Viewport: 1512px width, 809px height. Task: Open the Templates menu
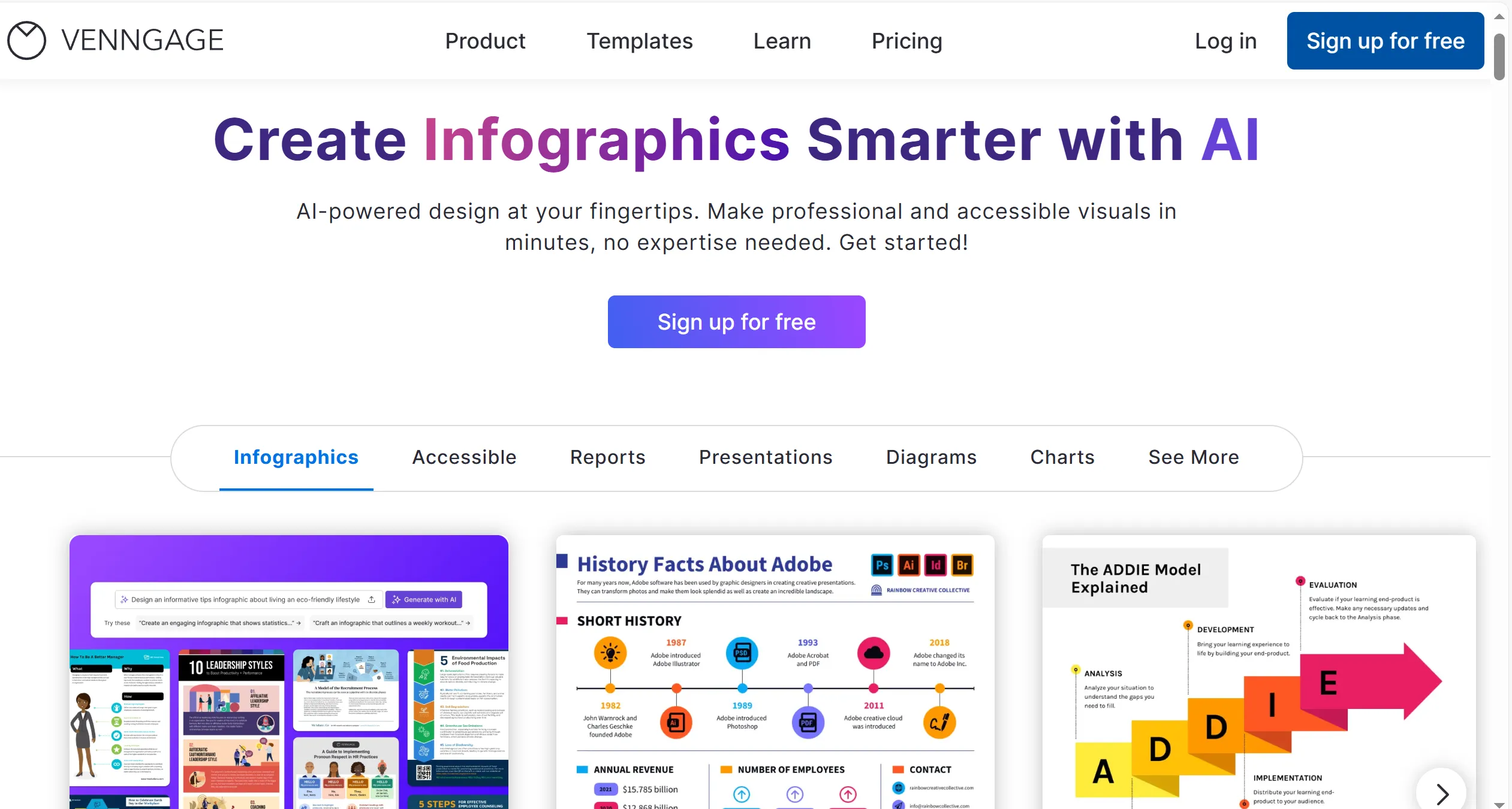pyautogui.click(x=639, y=41)
